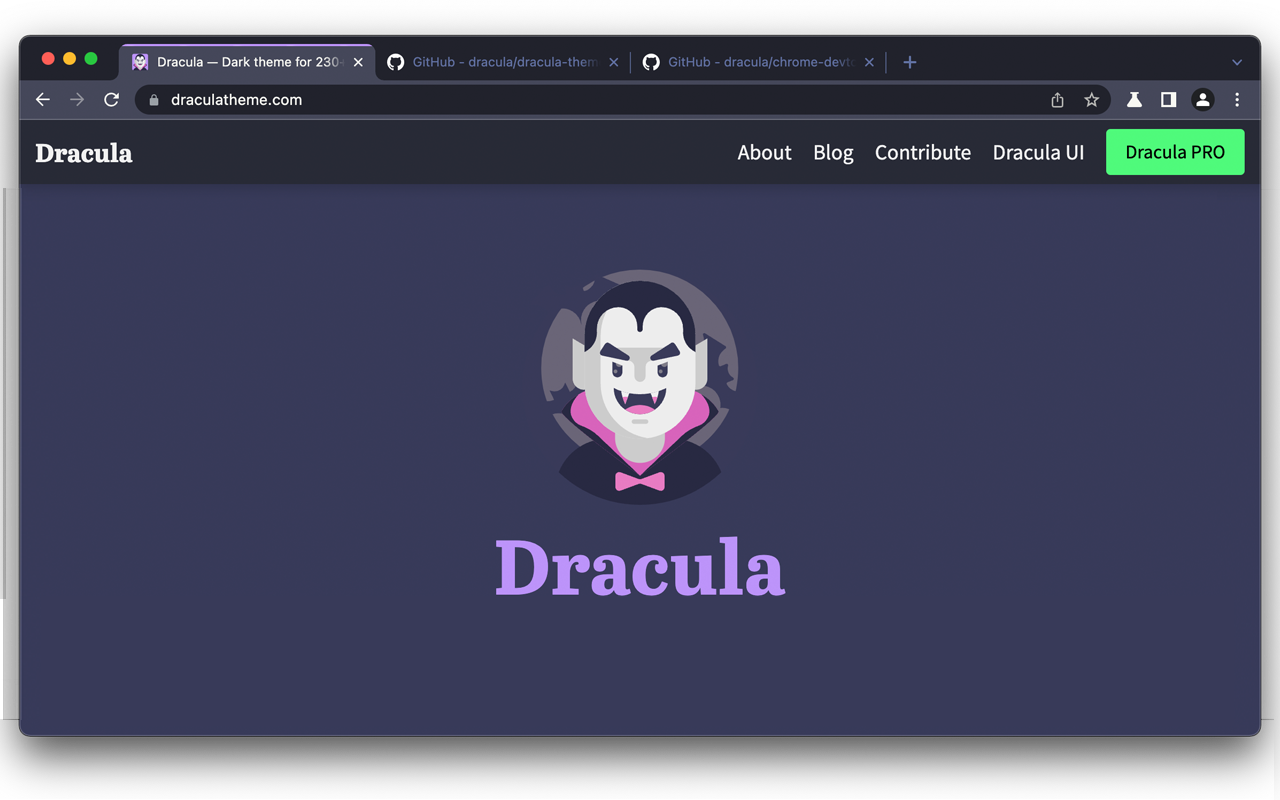Close the Dracula Dark theme tab

click(x=358, y=62)
